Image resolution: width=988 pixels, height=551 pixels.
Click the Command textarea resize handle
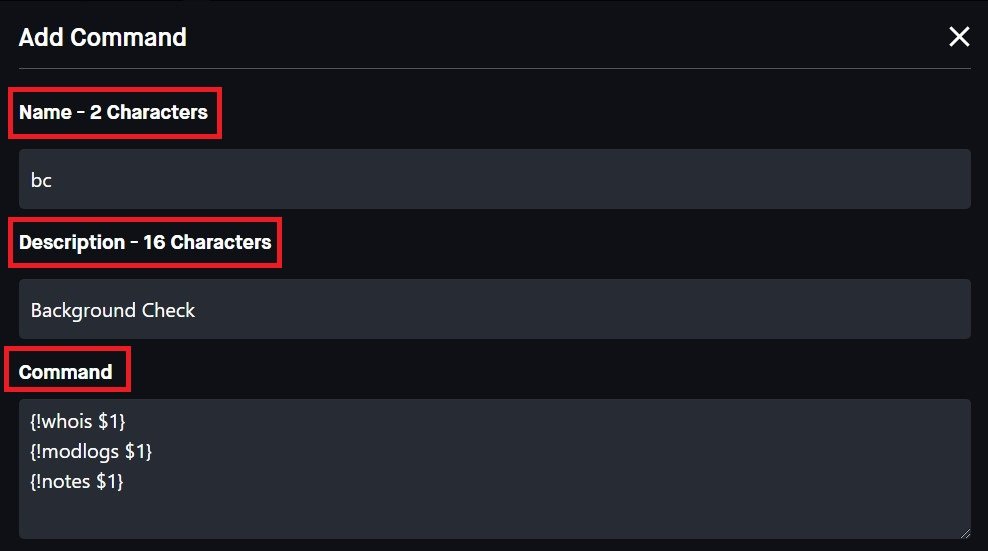[965, 534]
